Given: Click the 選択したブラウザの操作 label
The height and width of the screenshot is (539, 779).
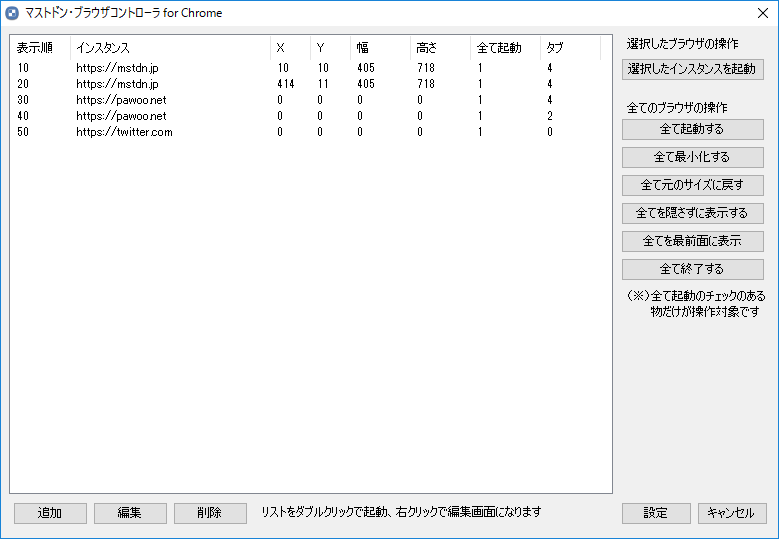Looking at the screenshot, I should coord(683,44).
